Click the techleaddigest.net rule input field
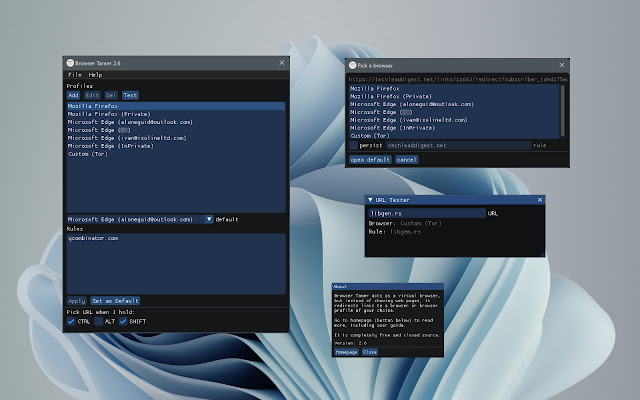 point(458,145)
